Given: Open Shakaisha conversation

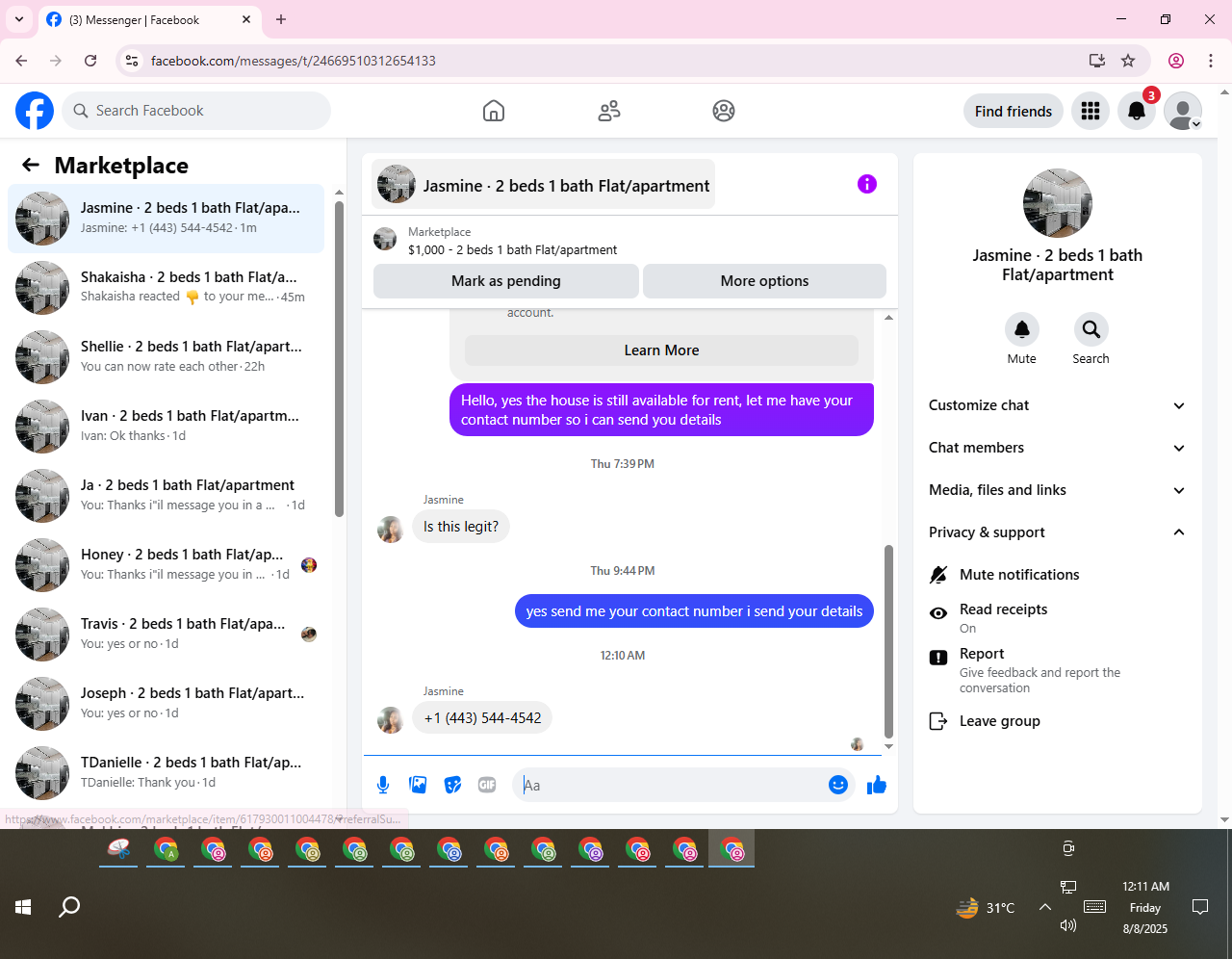Looking at the screenshot, I should (167, 288).
